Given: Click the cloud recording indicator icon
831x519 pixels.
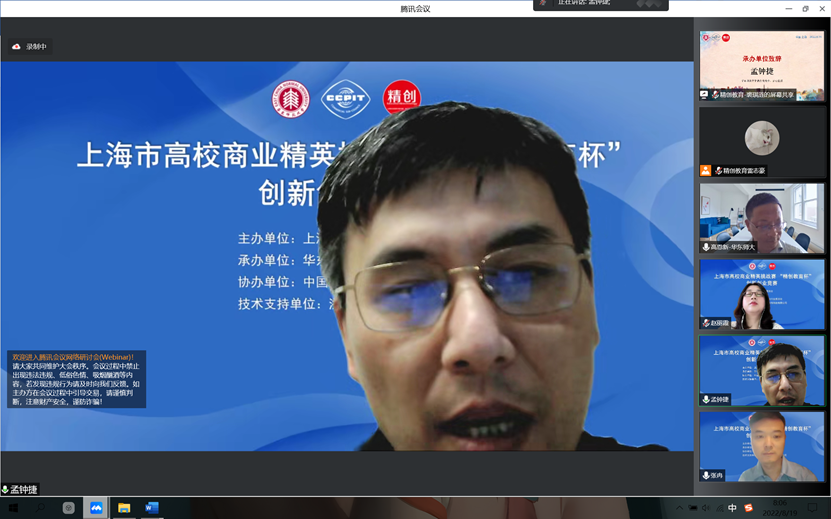Looking at the screenshot, I should (x=16, y=47).
